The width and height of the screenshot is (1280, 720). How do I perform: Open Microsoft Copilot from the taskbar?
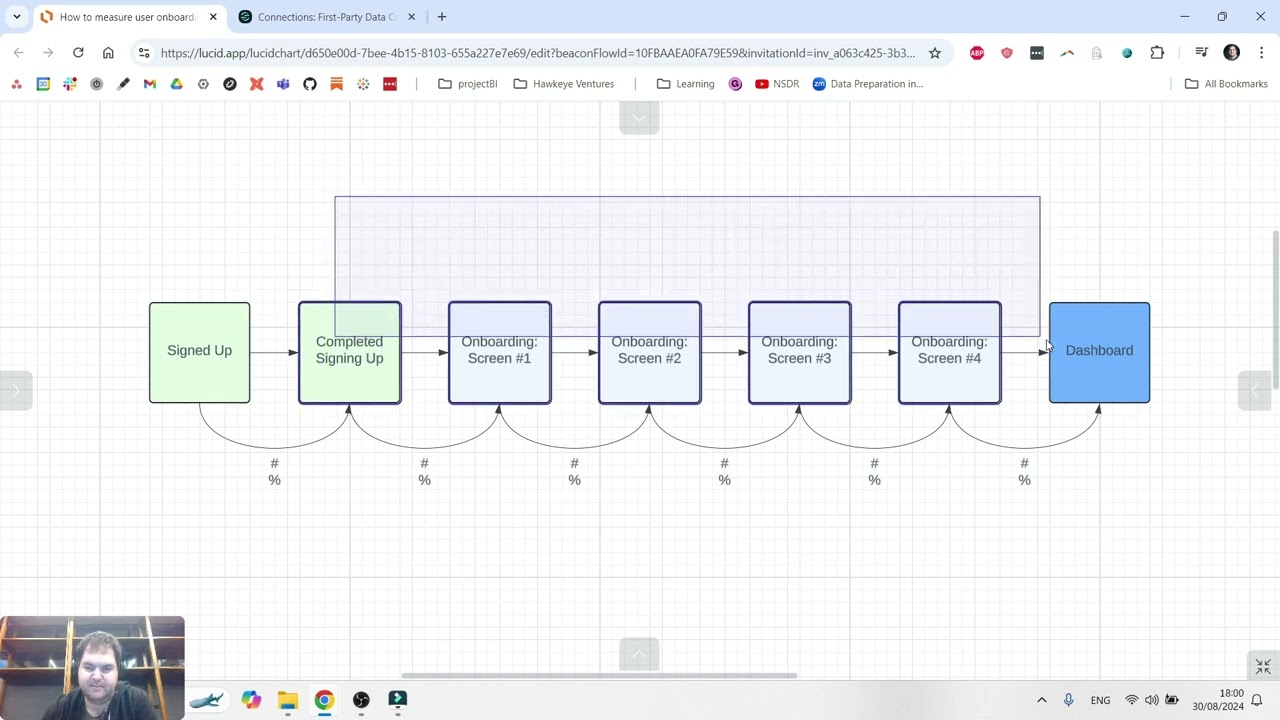click(251, 700)
